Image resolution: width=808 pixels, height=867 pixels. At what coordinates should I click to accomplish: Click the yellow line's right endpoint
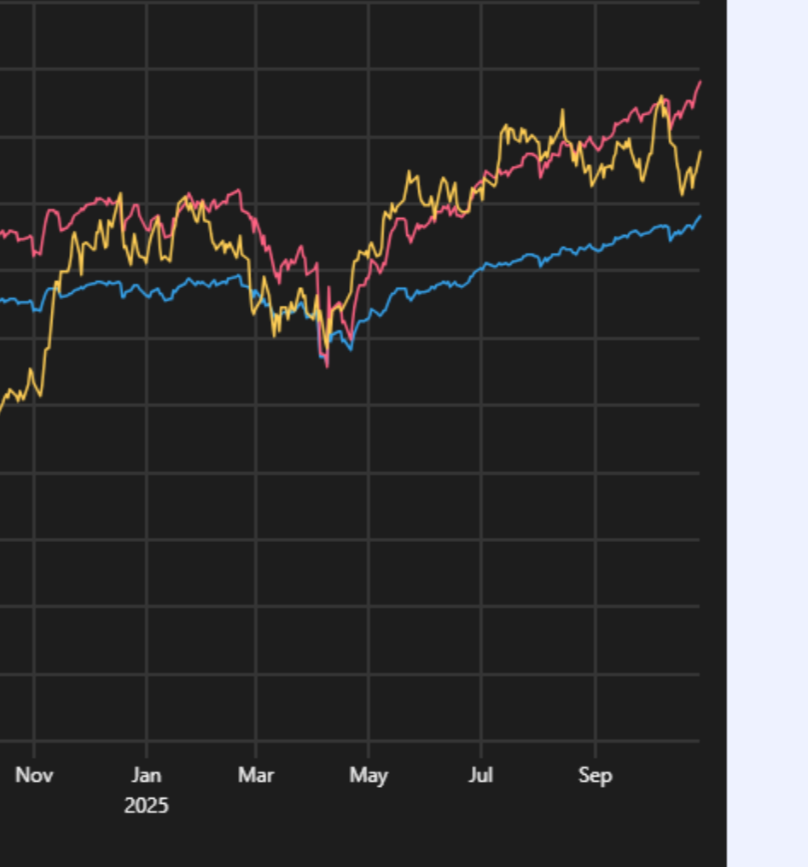click(700, 151)
